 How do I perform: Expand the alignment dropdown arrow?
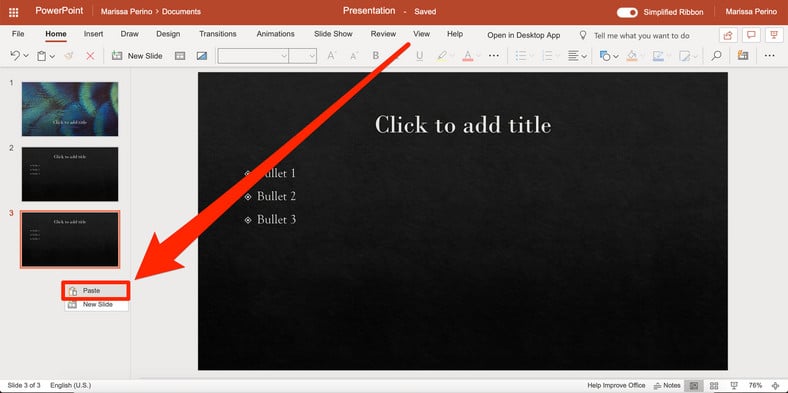tap(584, 56)
